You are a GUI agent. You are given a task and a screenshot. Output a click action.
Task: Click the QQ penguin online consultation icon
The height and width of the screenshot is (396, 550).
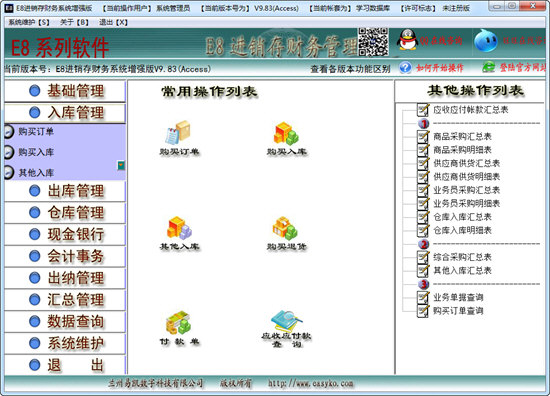click(407, 40)
